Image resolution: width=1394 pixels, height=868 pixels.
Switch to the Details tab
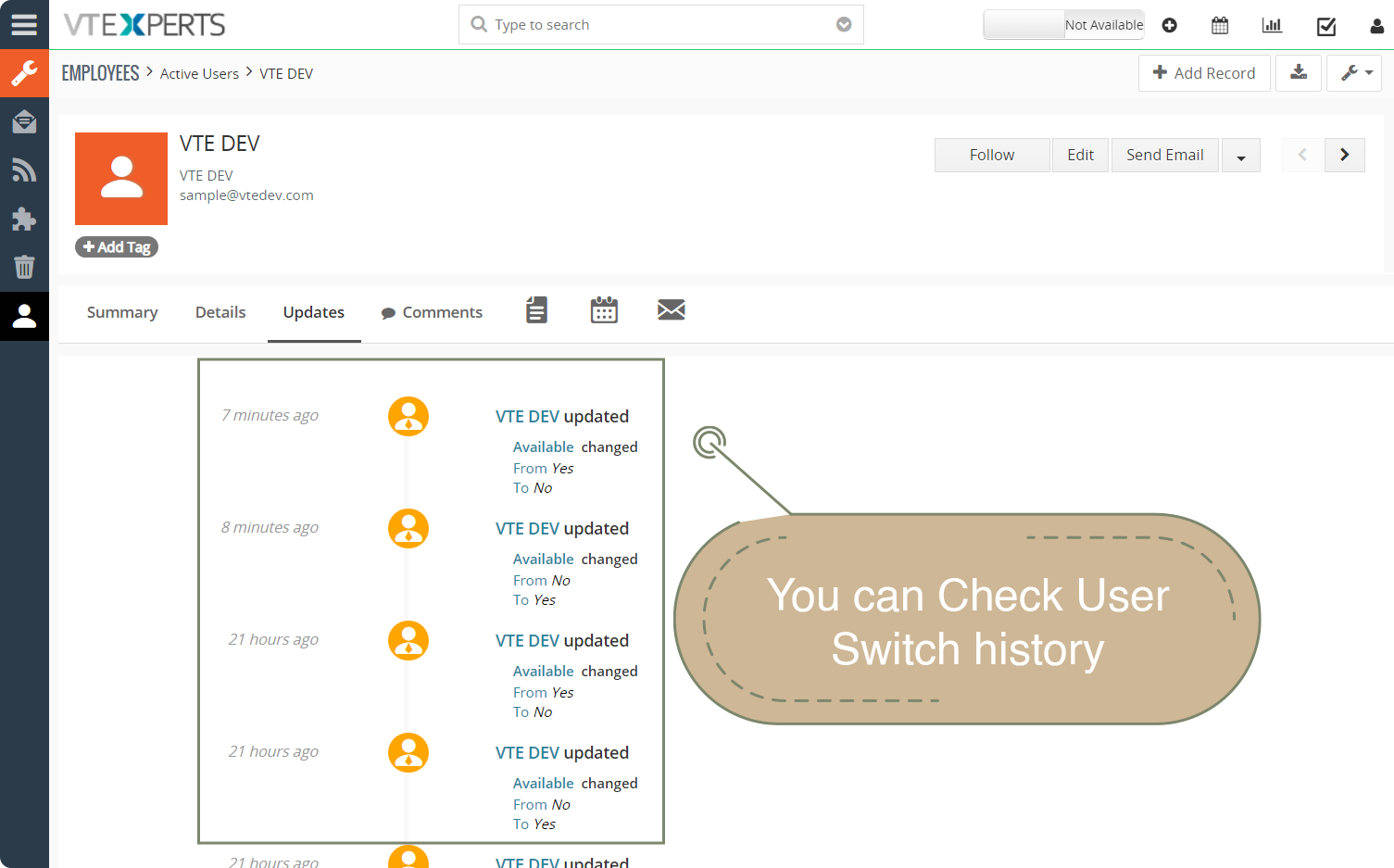coord(220,312)
